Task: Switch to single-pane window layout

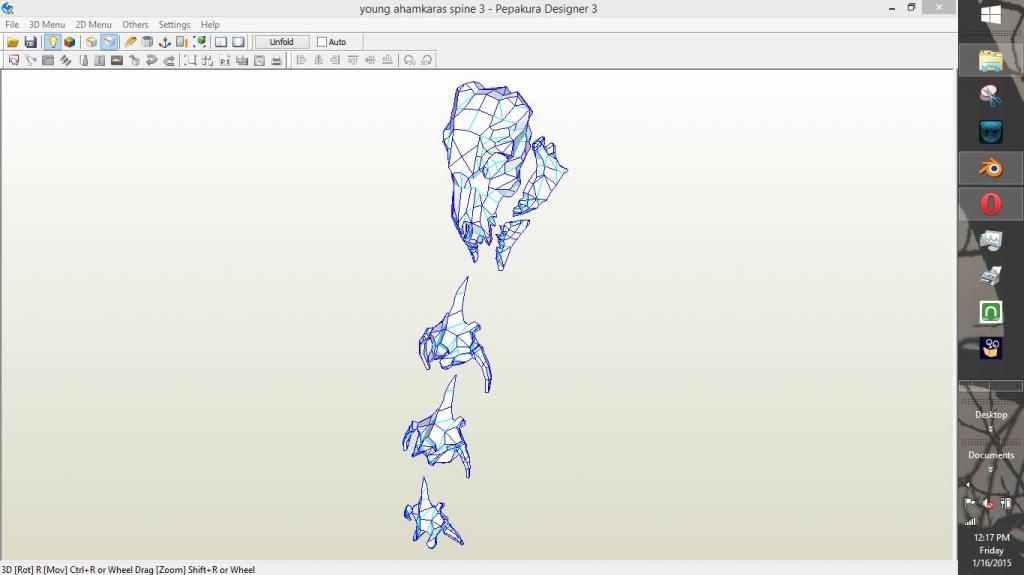Action: pyautogui.click(x=238, y=42)
